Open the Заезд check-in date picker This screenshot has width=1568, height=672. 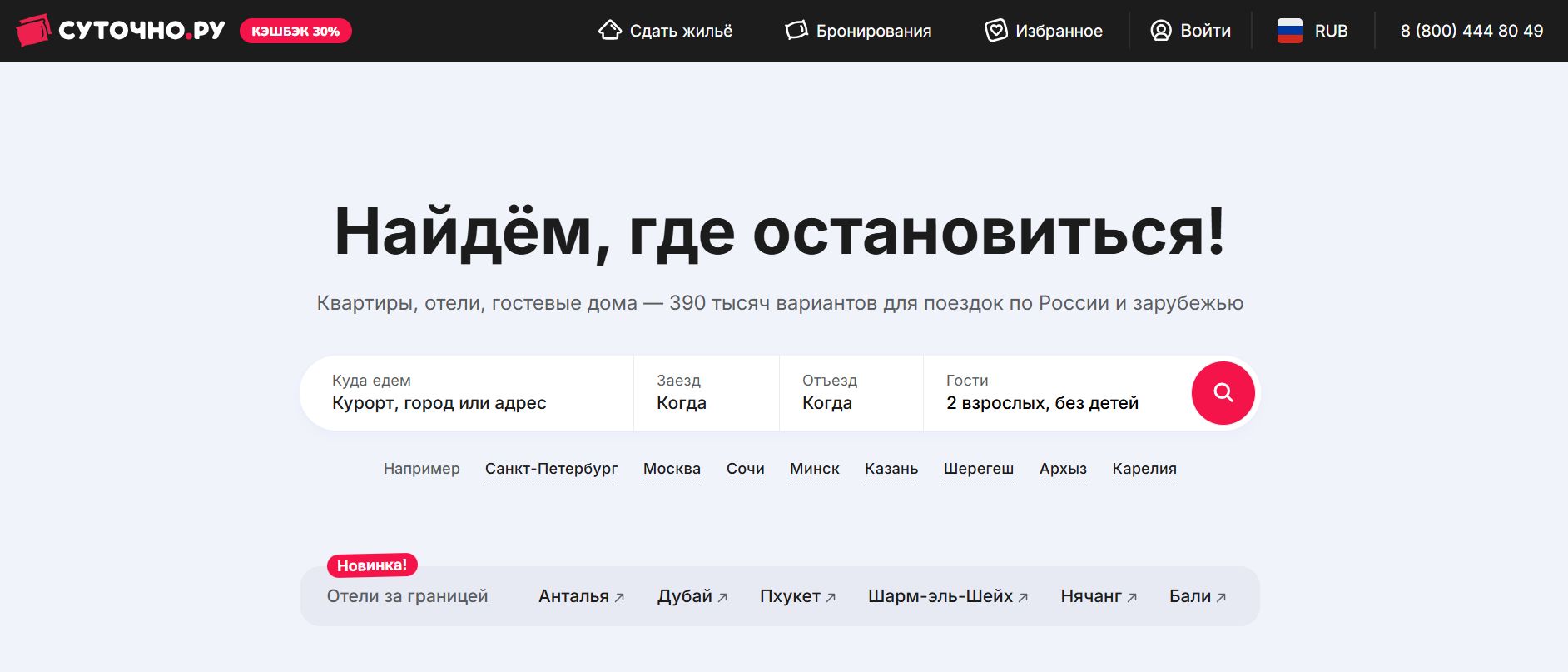click(x=706, y=393)
